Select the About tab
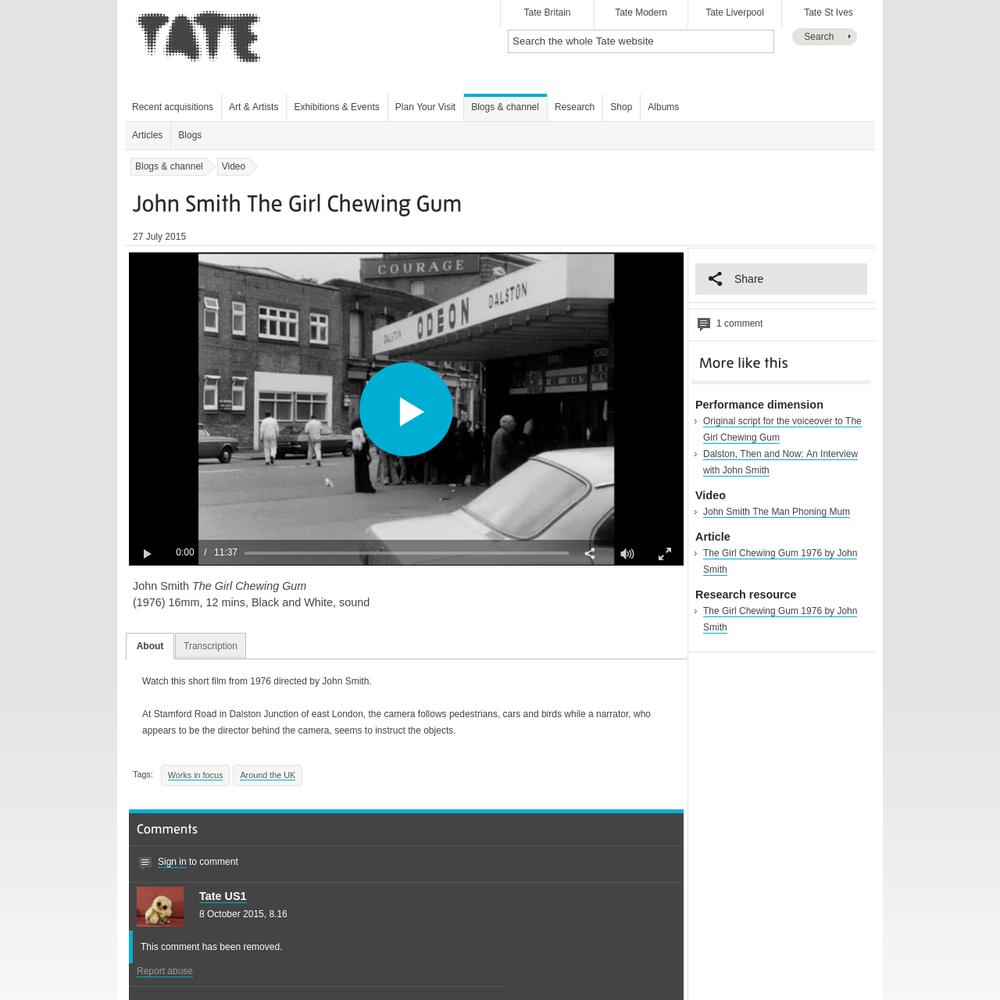The image size is (1000, 1000). pos(150,646)
